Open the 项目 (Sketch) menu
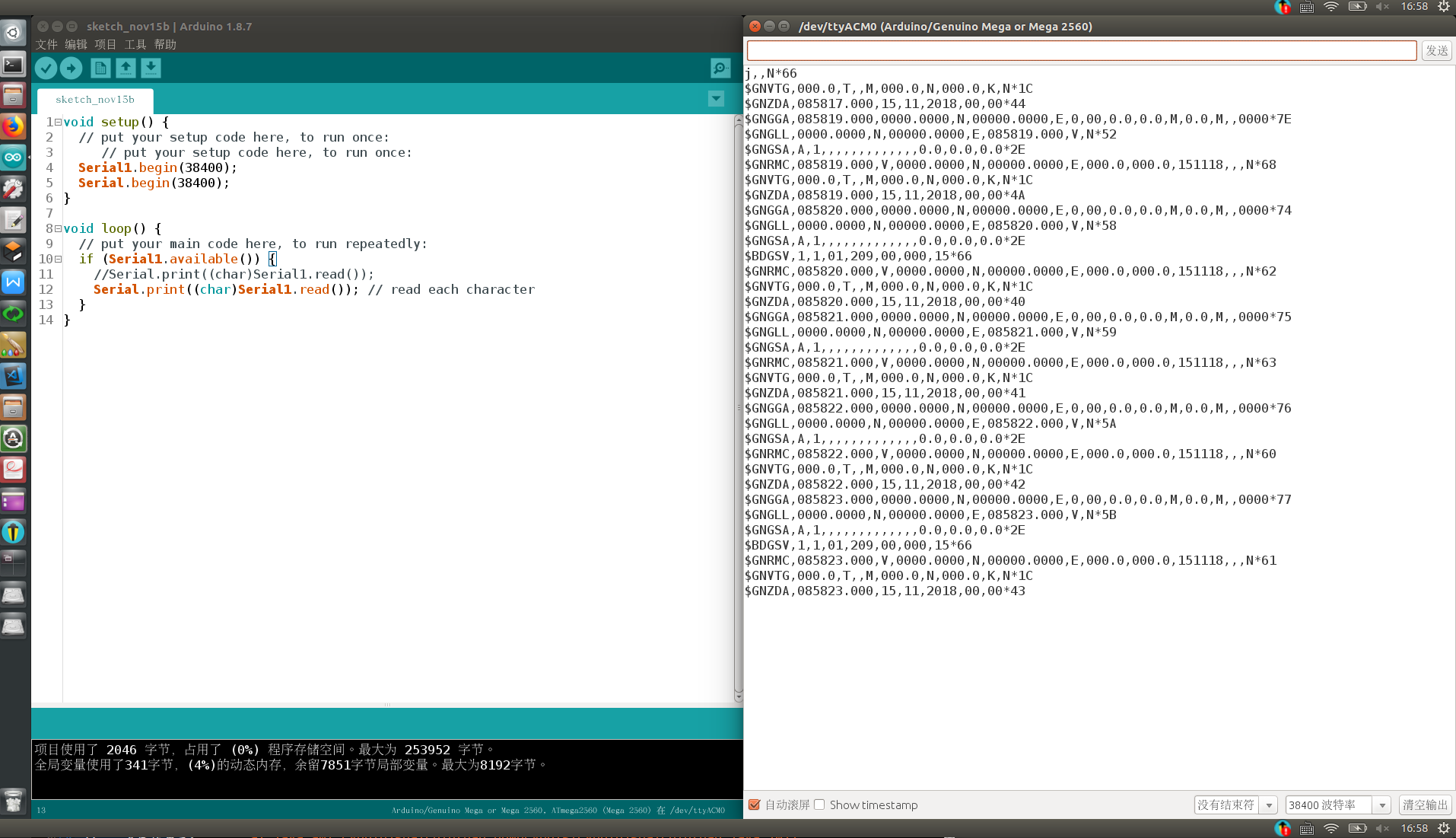The height and width of the screenshot is (838, 1456). pos(106,45)
